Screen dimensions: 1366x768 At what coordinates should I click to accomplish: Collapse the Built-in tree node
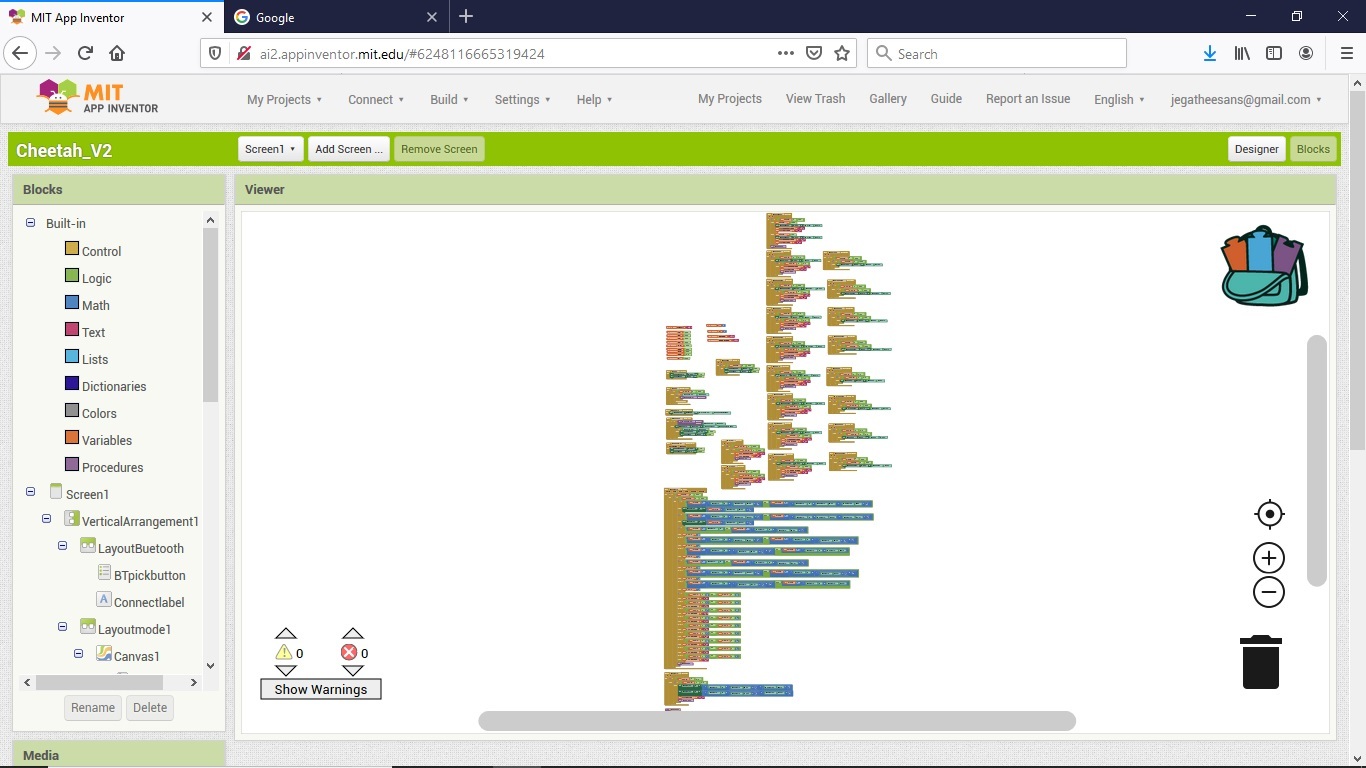coord(31,223)
